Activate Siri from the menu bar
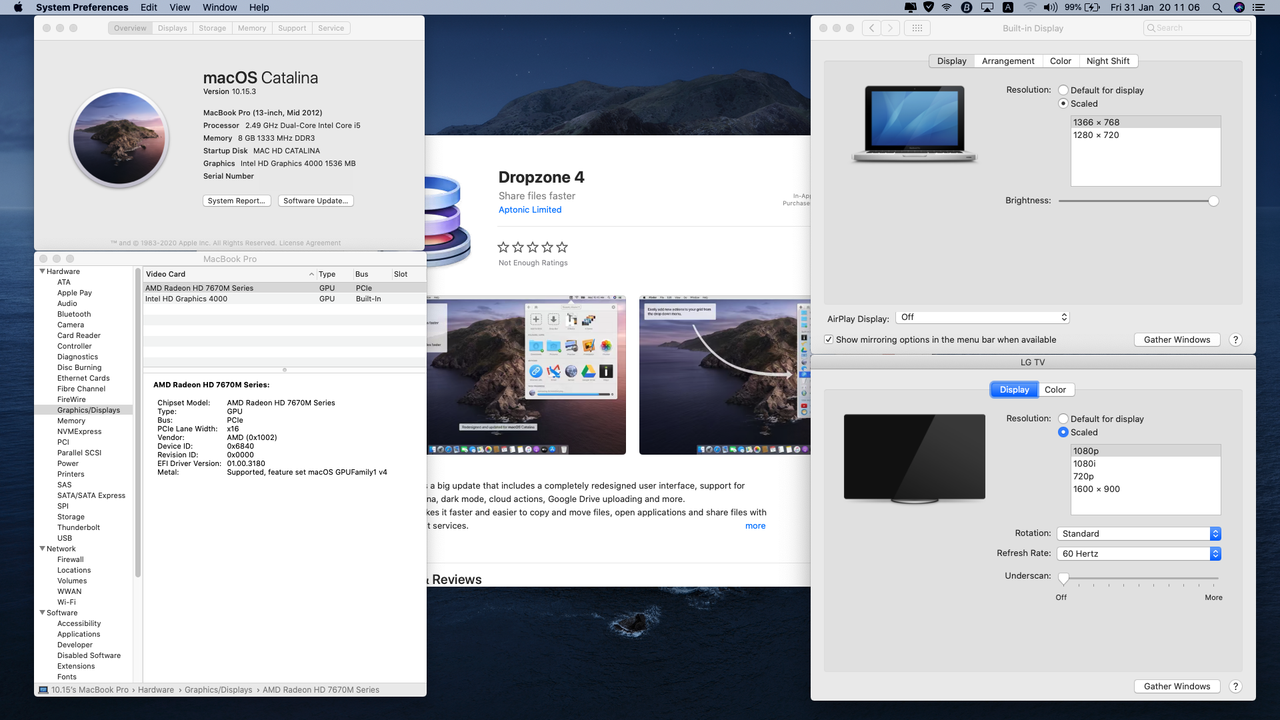Screen dimensions: 1280x720 point(1240,7)
